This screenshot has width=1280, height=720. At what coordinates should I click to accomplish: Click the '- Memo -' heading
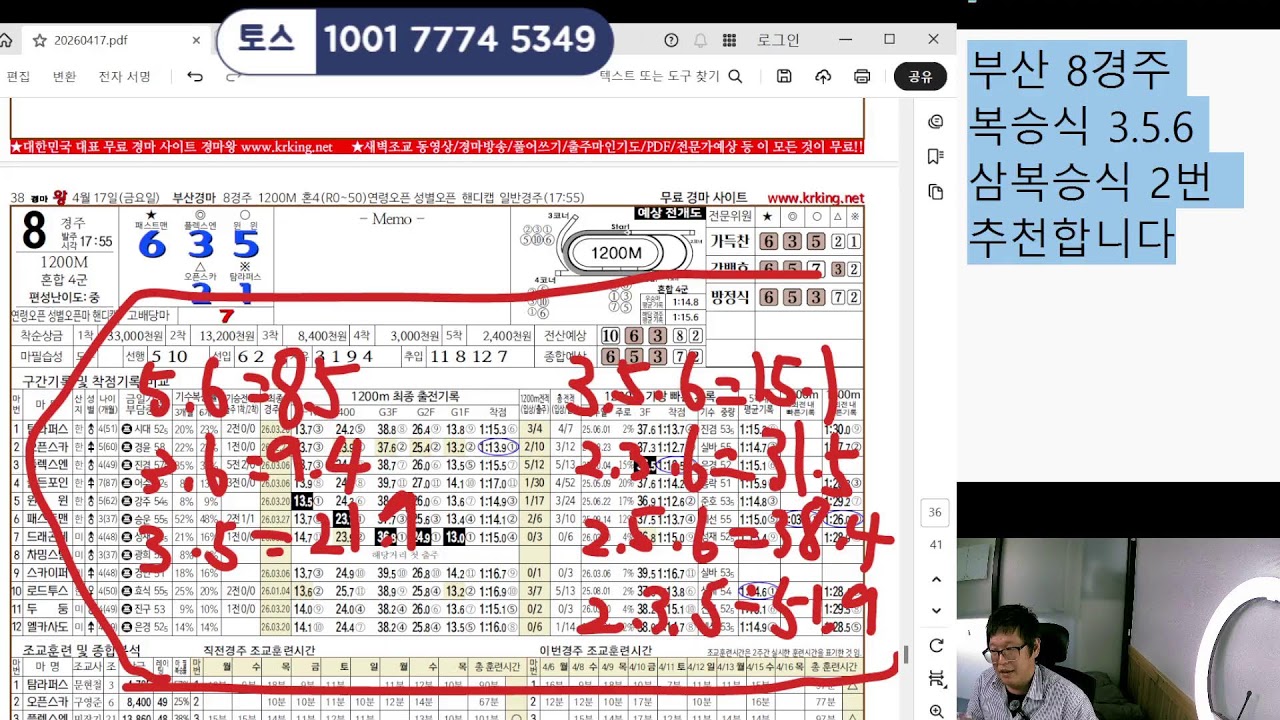point(391,219)
